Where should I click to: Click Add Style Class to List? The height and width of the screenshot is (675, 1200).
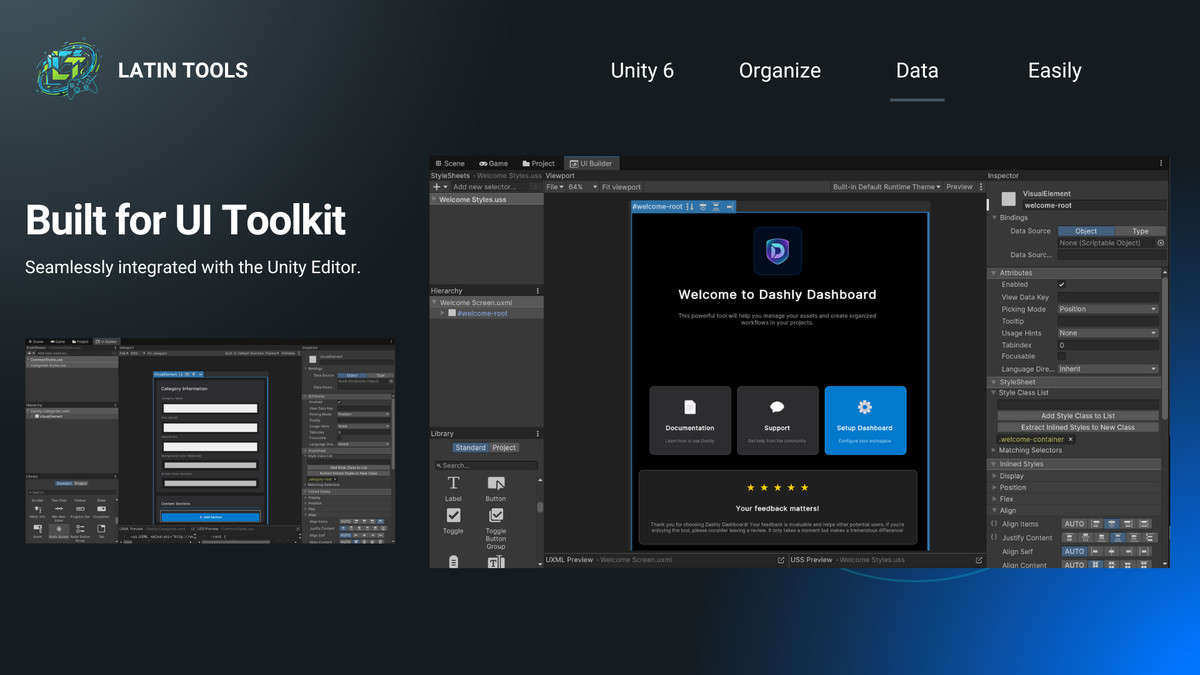(1077, 415)
